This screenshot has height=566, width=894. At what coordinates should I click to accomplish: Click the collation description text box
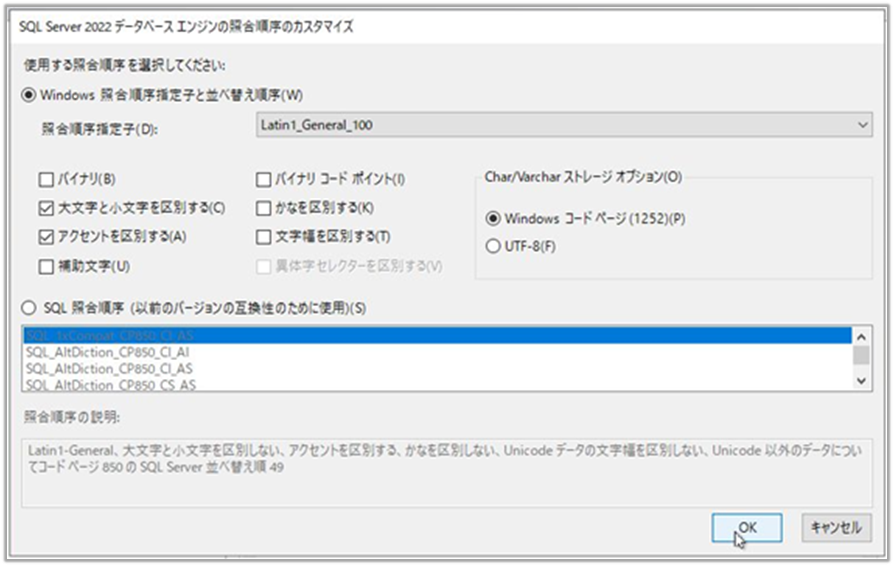(447, 473)
